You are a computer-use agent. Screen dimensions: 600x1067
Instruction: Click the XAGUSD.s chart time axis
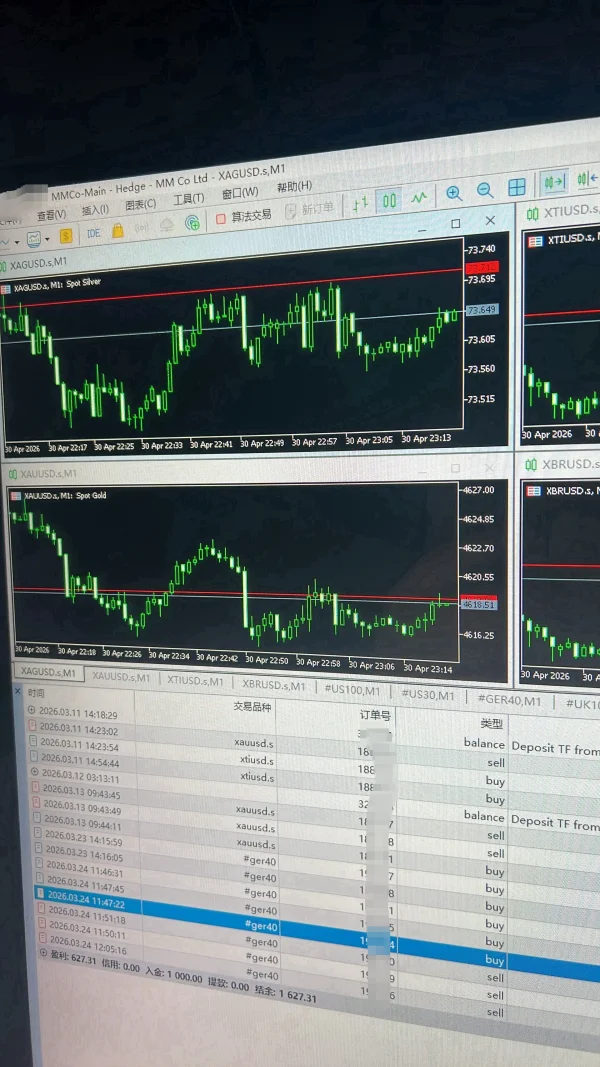pos(233,442)
